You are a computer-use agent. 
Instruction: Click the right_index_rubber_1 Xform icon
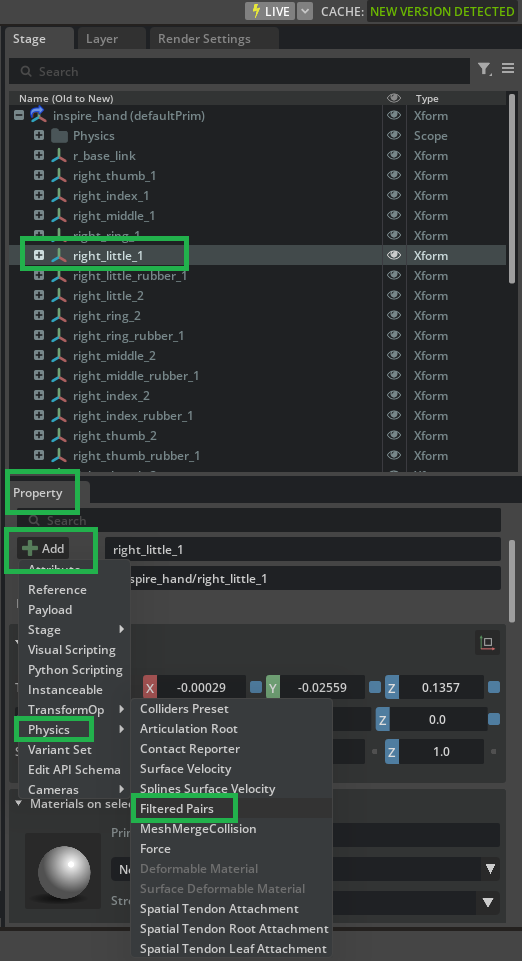point(59,416)
